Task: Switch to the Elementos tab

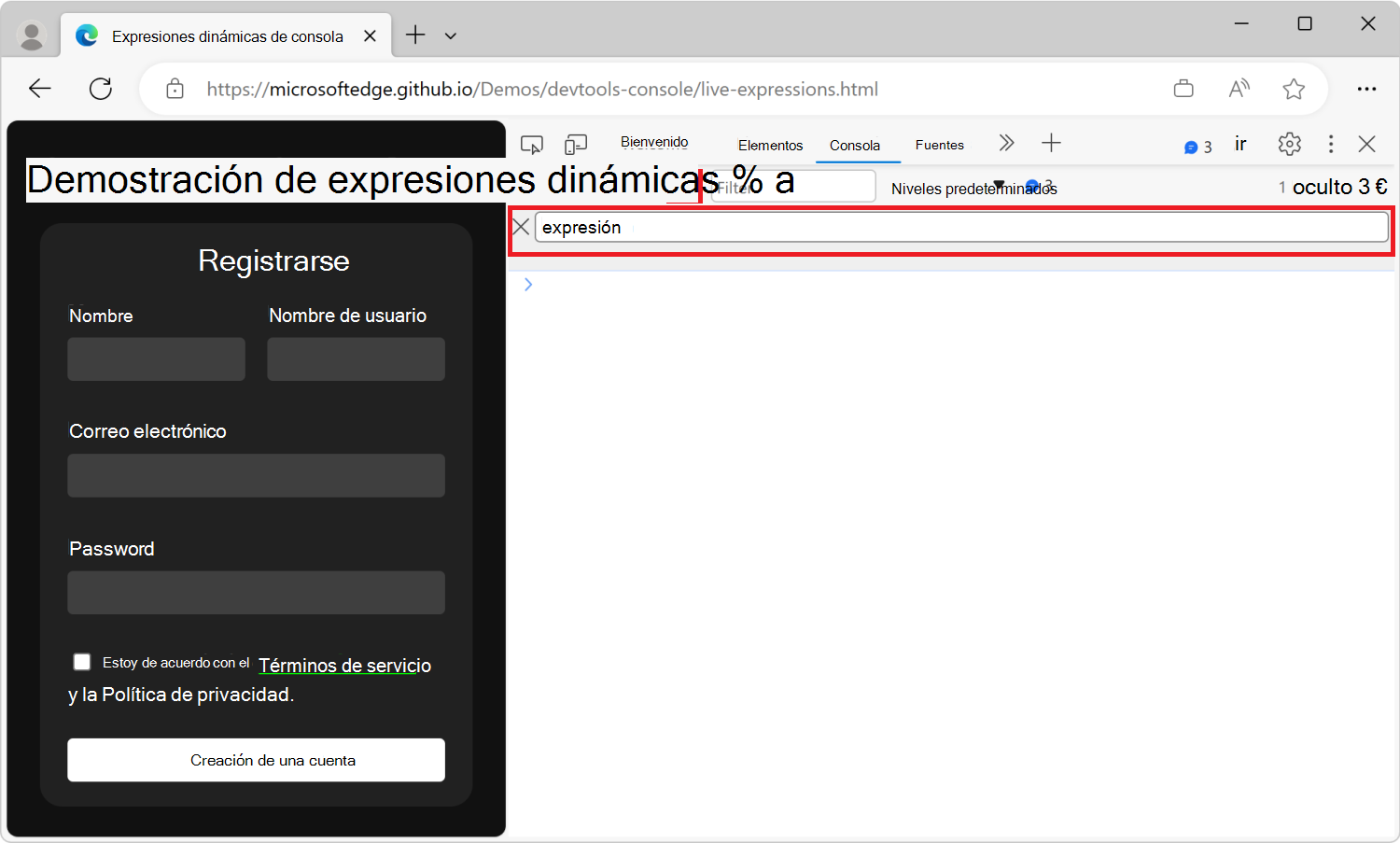Action: click(x=770, y=145)
